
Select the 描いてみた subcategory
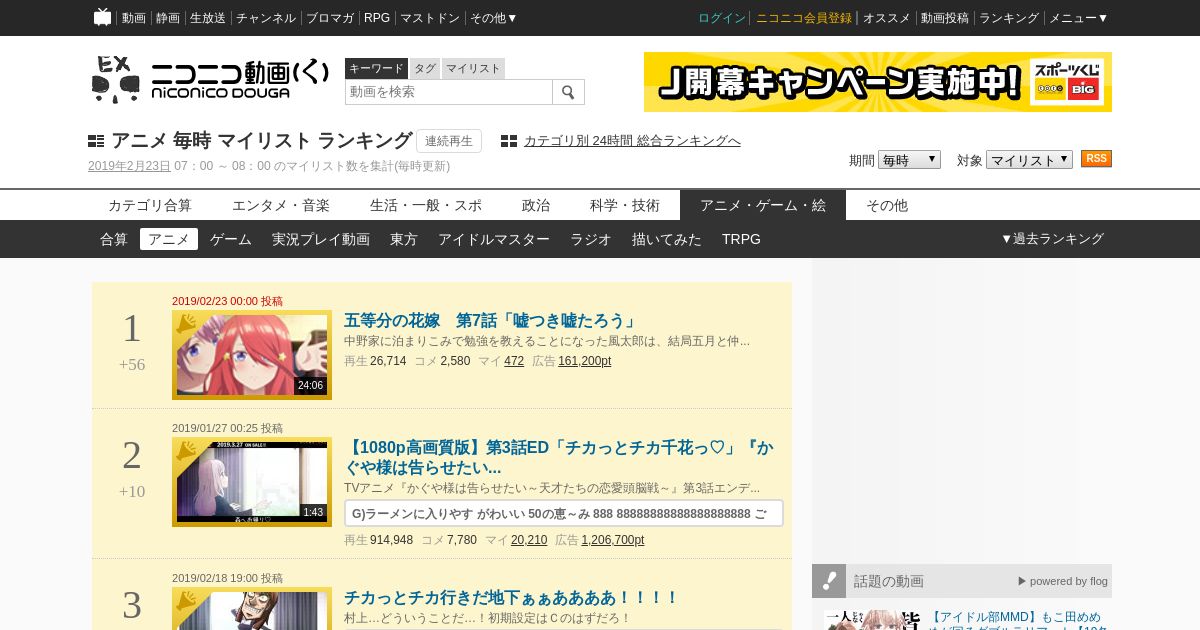(667, 239)
